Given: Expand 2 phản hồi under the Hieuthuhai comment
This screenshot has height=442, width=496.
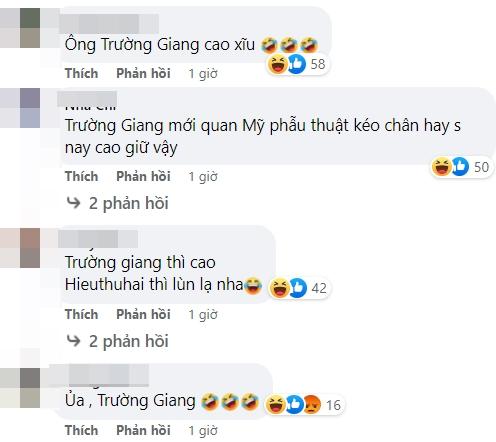Looking at the screenshot, I should [128, 341].
